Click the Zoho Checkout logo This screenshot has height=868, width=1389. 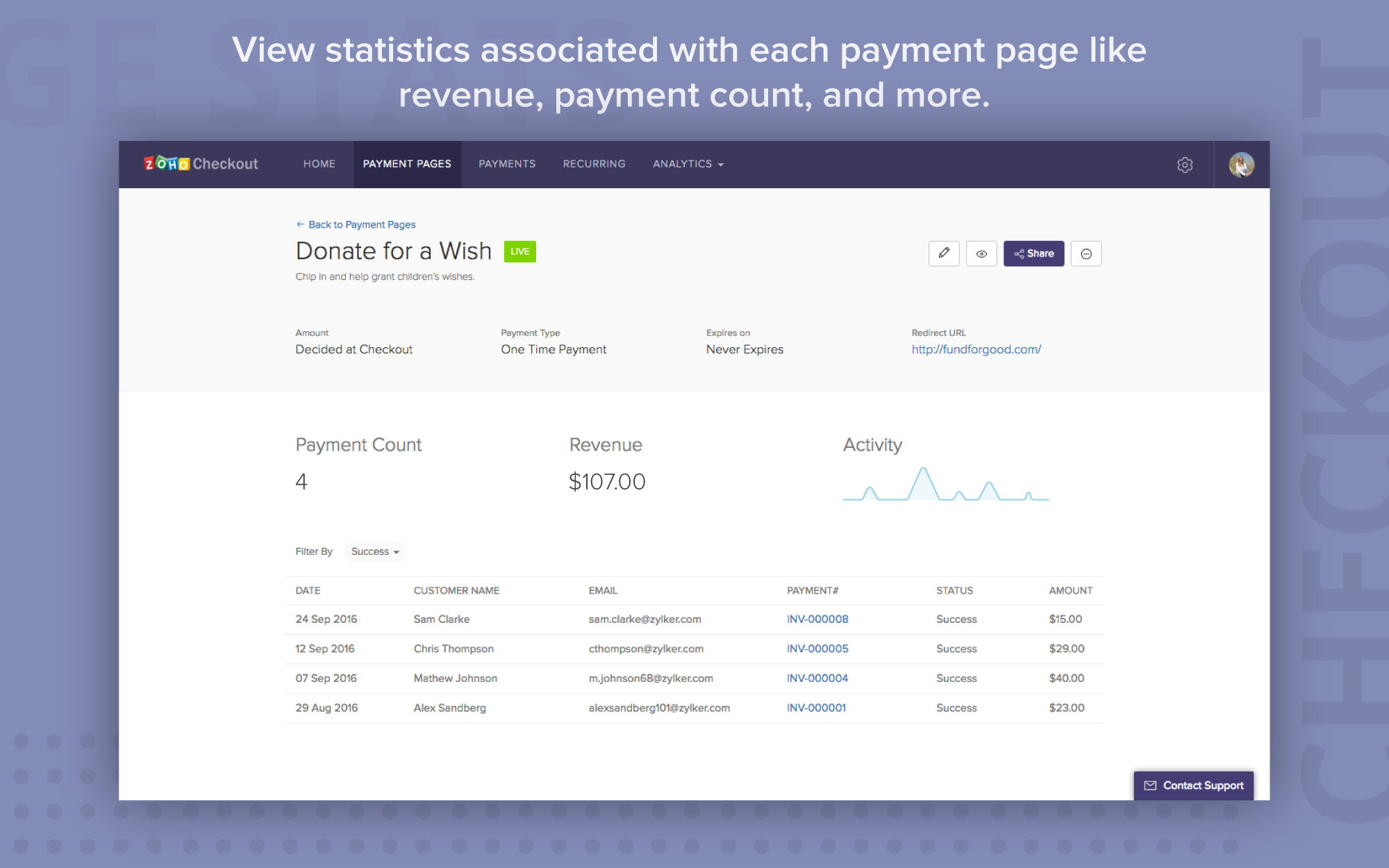201,164
